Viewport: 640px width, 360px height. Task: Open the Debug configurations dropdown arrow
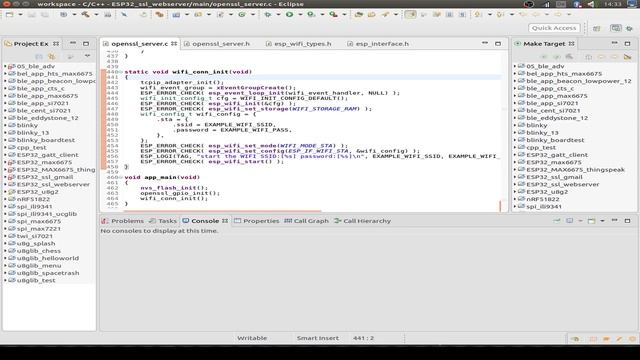(278, 15)
